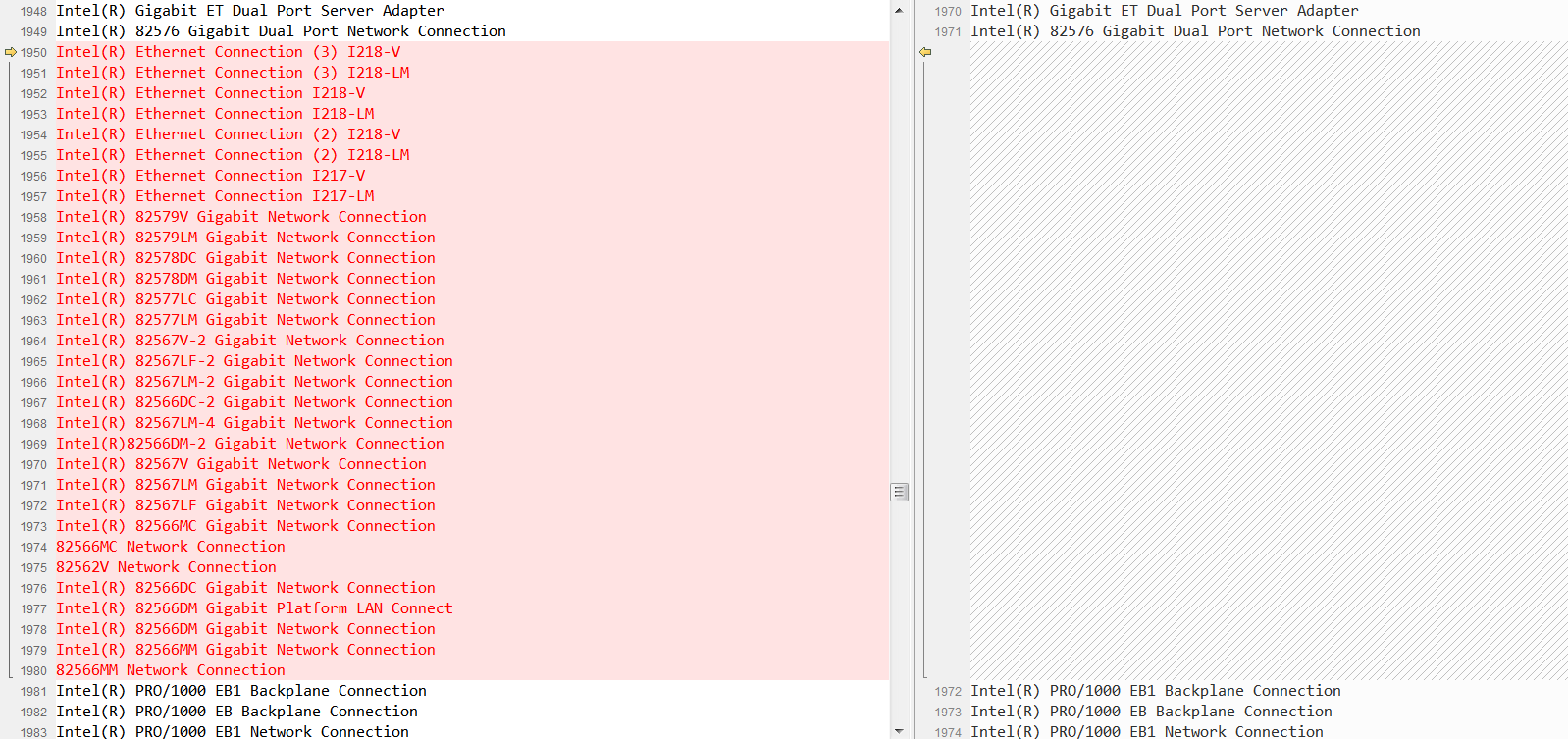Viewport: 1568px width, 739px height.
Task: Select 'Intel(R) 82577LM Gigabit Network Connection' line
Action: [245, 320]
